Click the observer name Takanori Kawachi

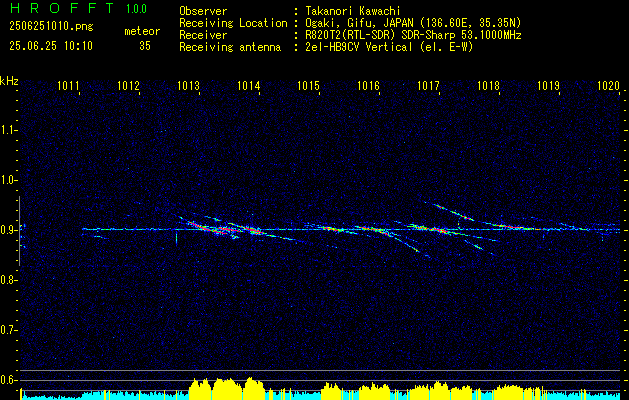point(352,11)
